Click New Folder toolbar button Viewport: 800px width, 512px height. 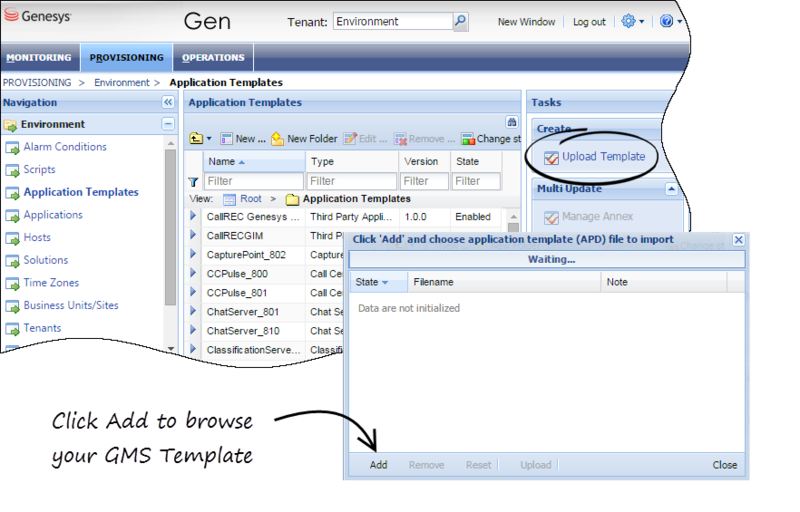304,139
